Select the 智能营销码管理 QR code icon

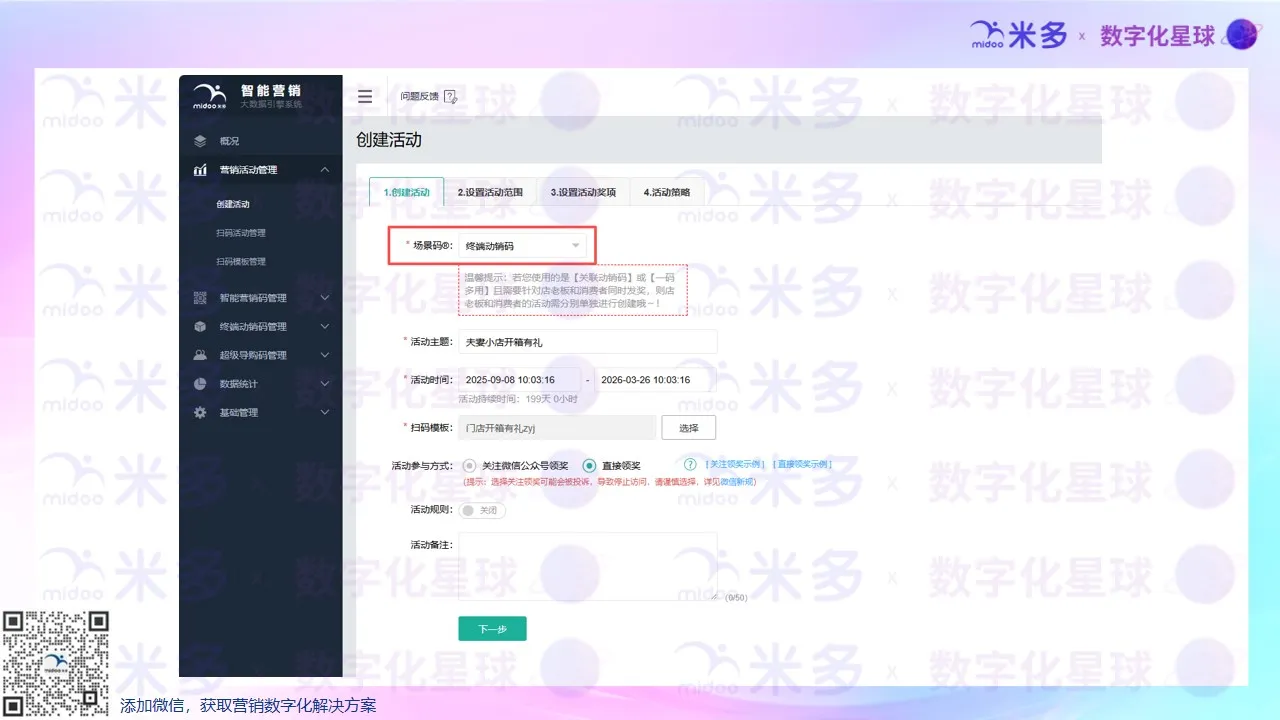[200, 297]
